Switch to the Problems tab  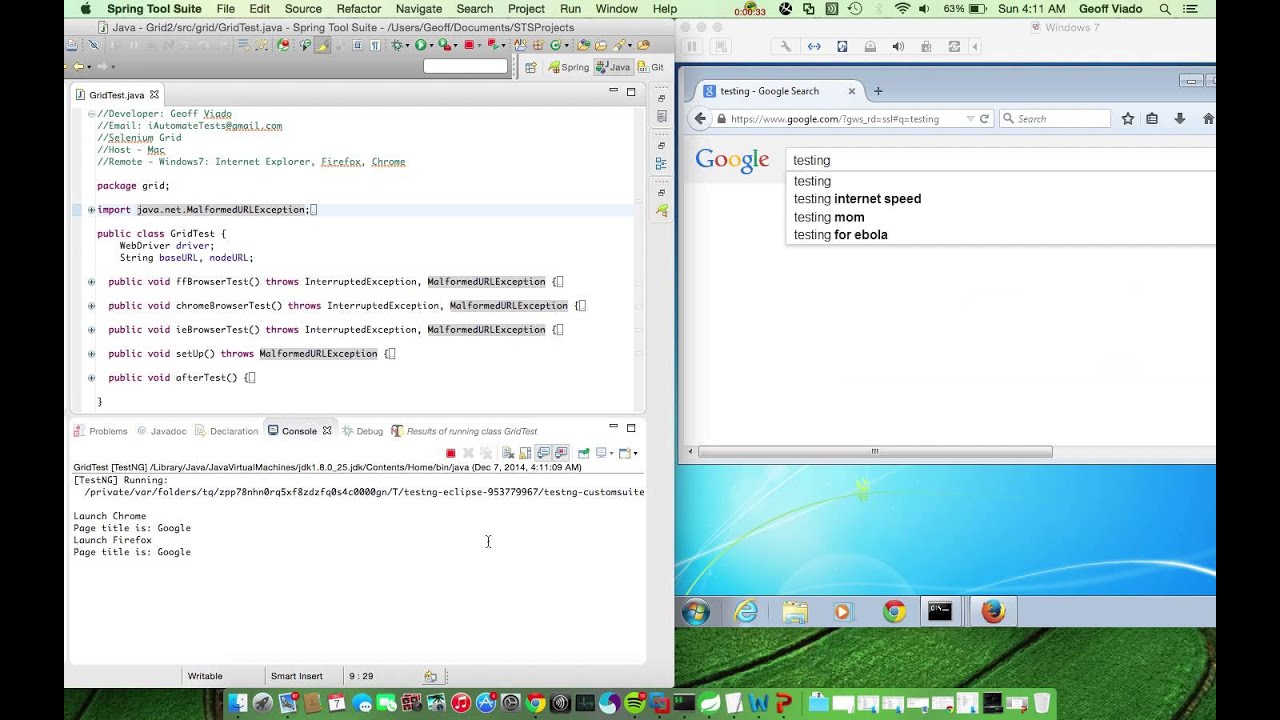(101, 431)
